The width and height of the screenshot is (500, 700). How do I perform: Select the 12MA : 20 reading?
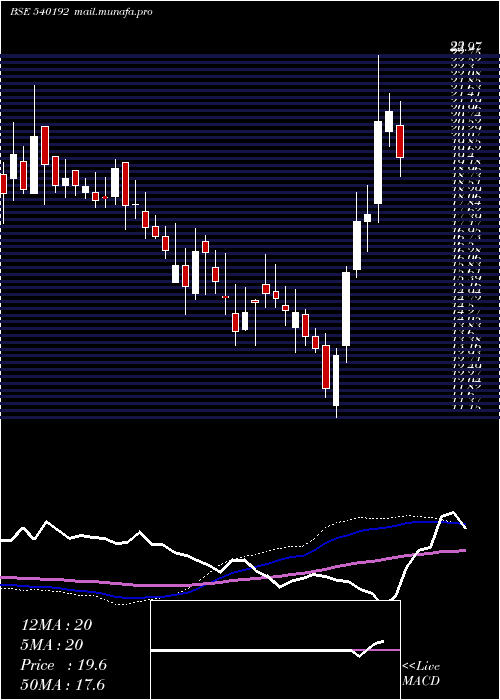[56, 625]
